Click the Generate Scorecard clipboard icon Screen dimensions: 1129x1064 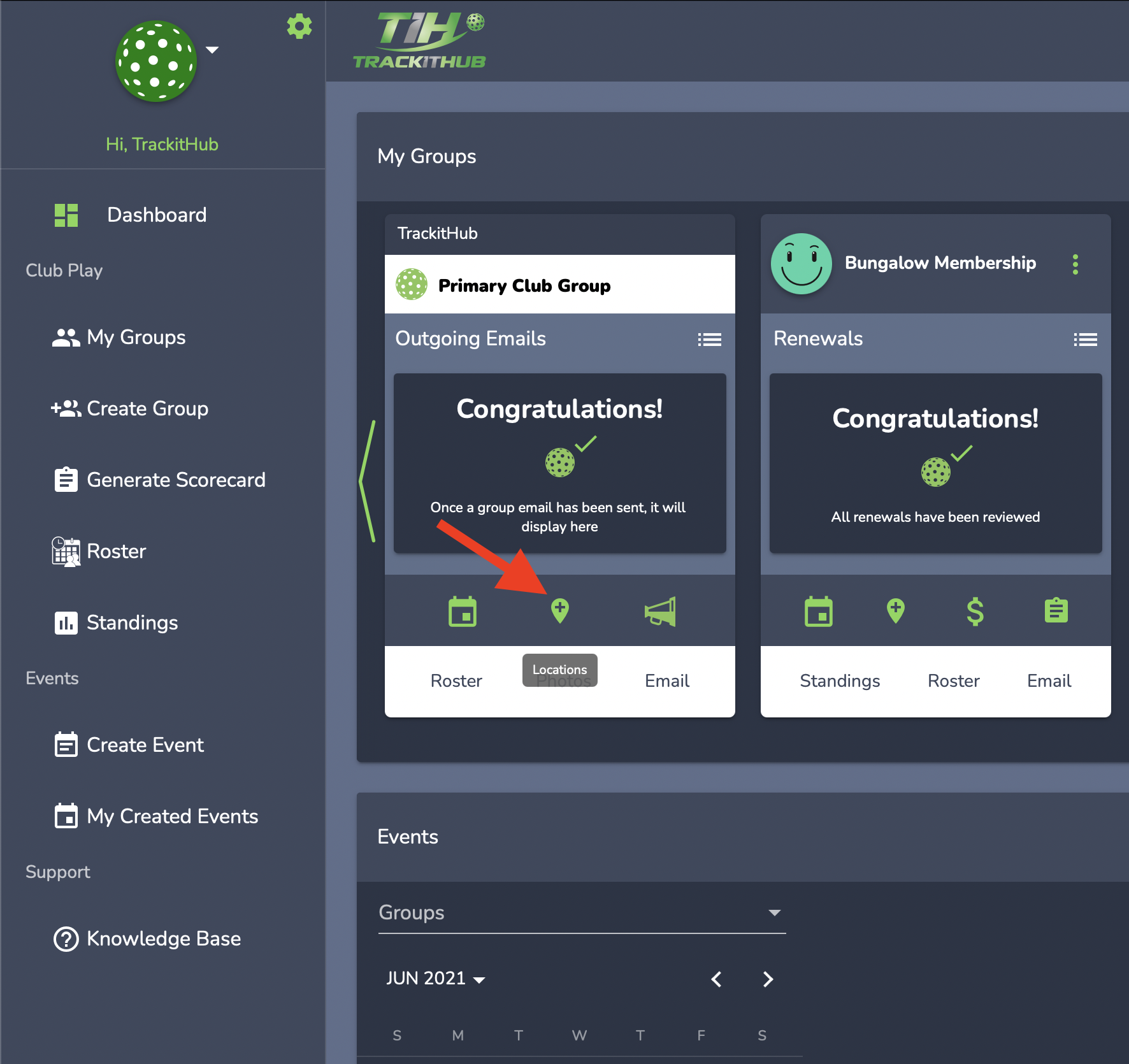[x=66, y=480]
